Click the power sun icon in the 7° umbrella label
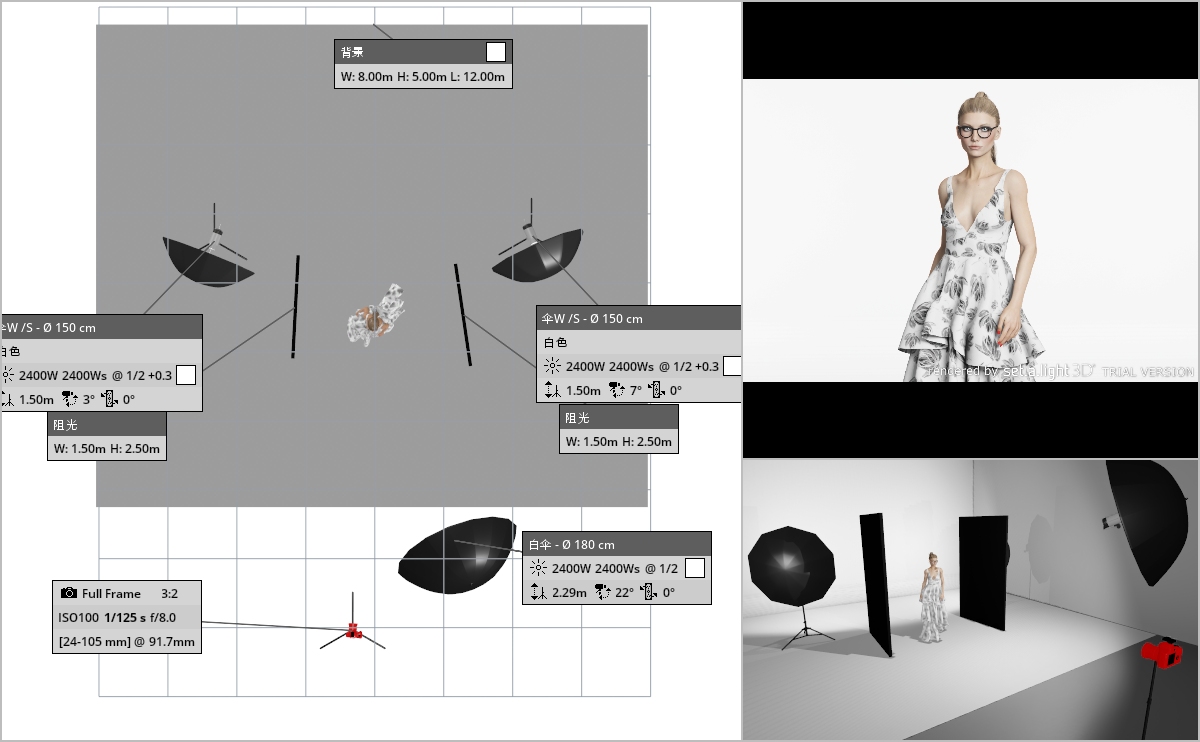 (552, 366)
